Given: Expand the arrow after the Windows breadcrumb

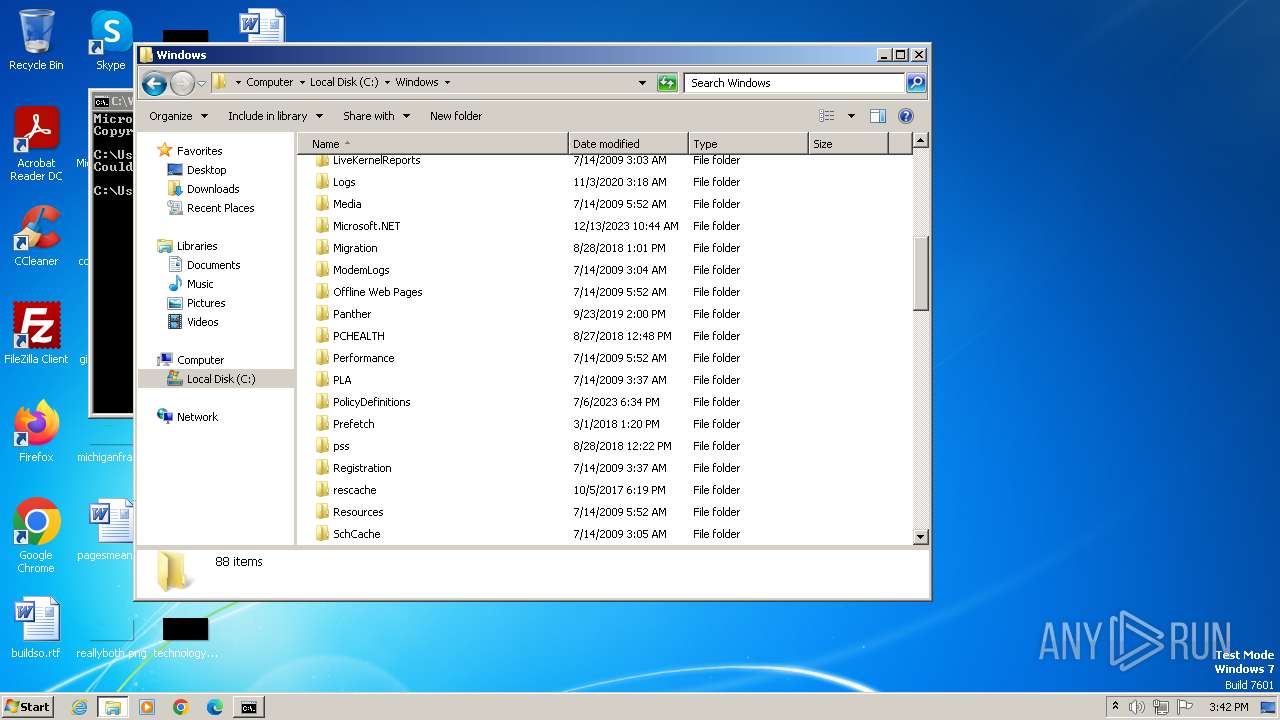Looking at the screenshot, I should pos(447,83).
